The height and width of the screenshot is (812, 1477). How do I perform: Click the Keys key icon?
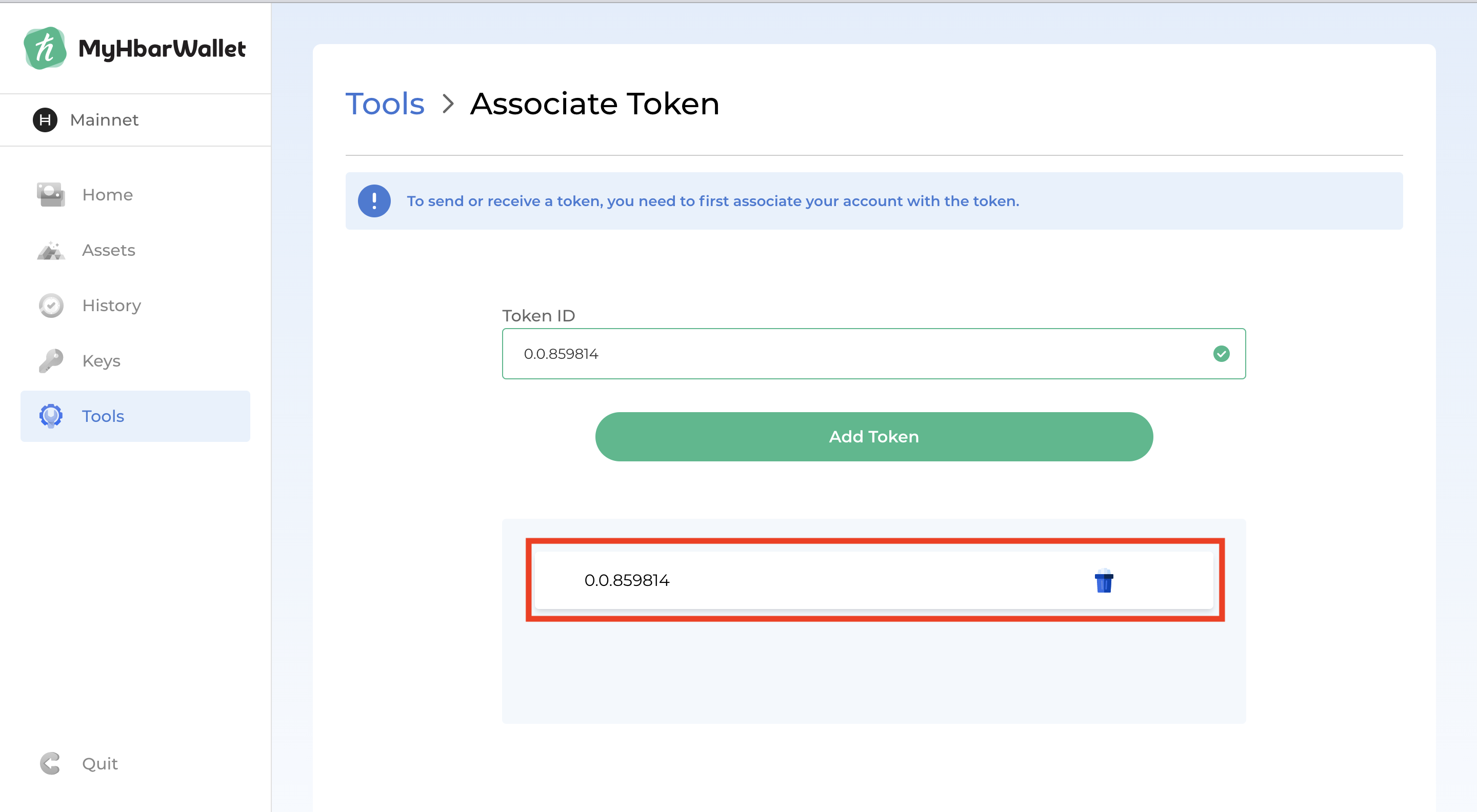click(x=51, y=361)
